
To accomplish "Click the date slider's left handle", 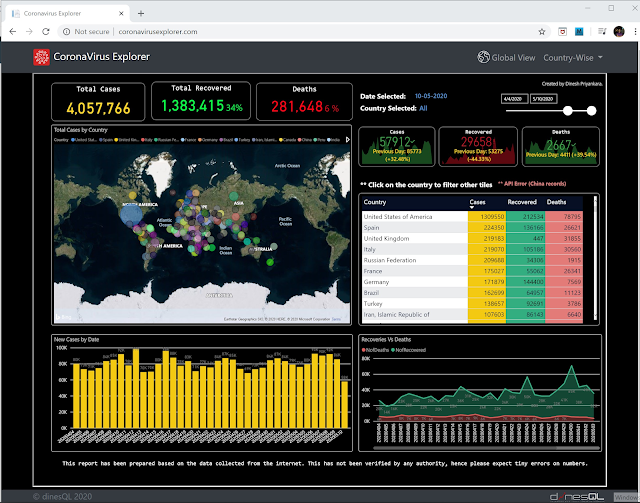I will tap(568, 111).
